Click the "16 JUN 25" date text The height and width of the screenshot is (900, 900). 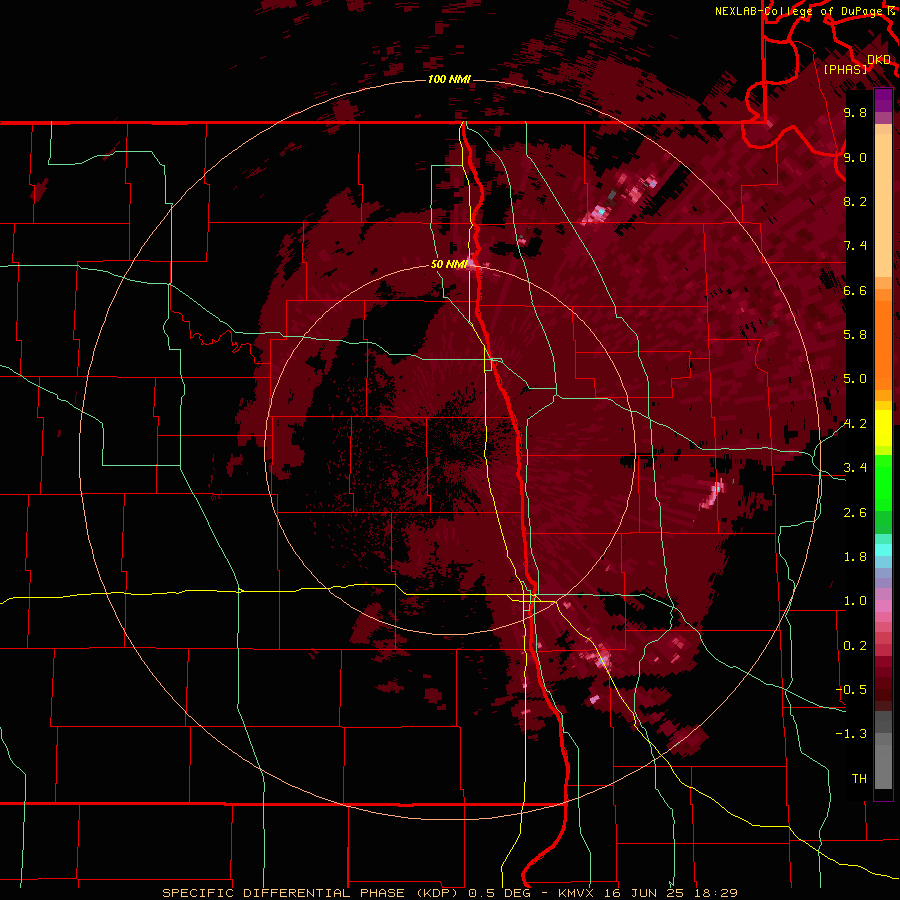642,893
